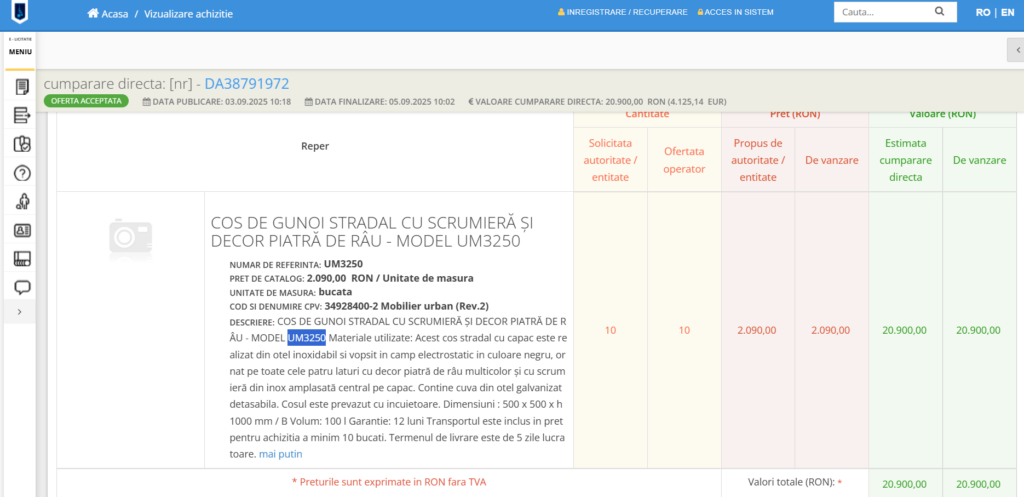Image resolution: width=1024 pixels, height=497 pixels.
Task: Click the document list icon in sidebar
Action: tap(21, 87)
